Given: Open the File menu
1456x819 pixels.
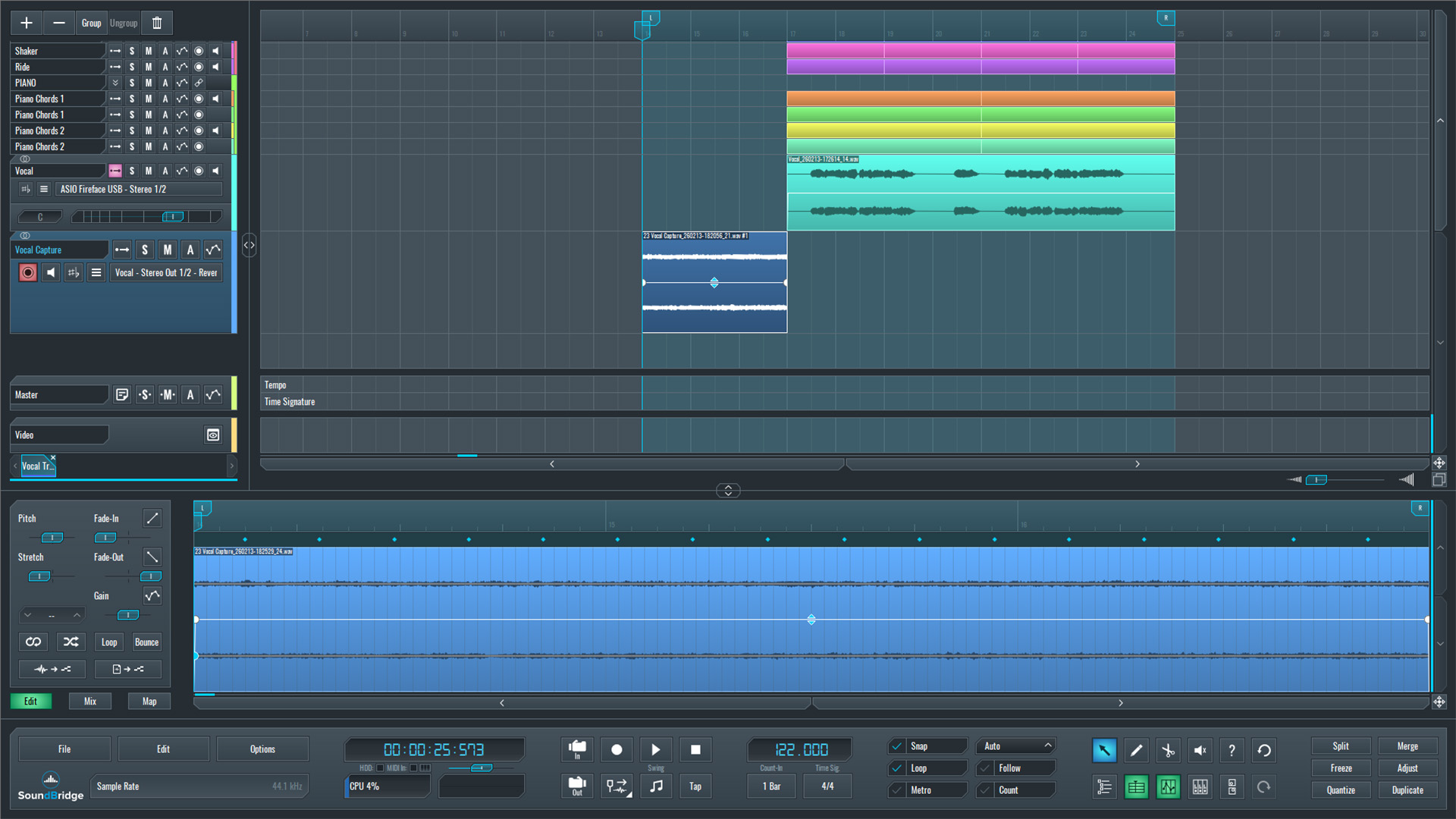Looking at the screenshot, I should pyautogui.click(x=64, y=749).
